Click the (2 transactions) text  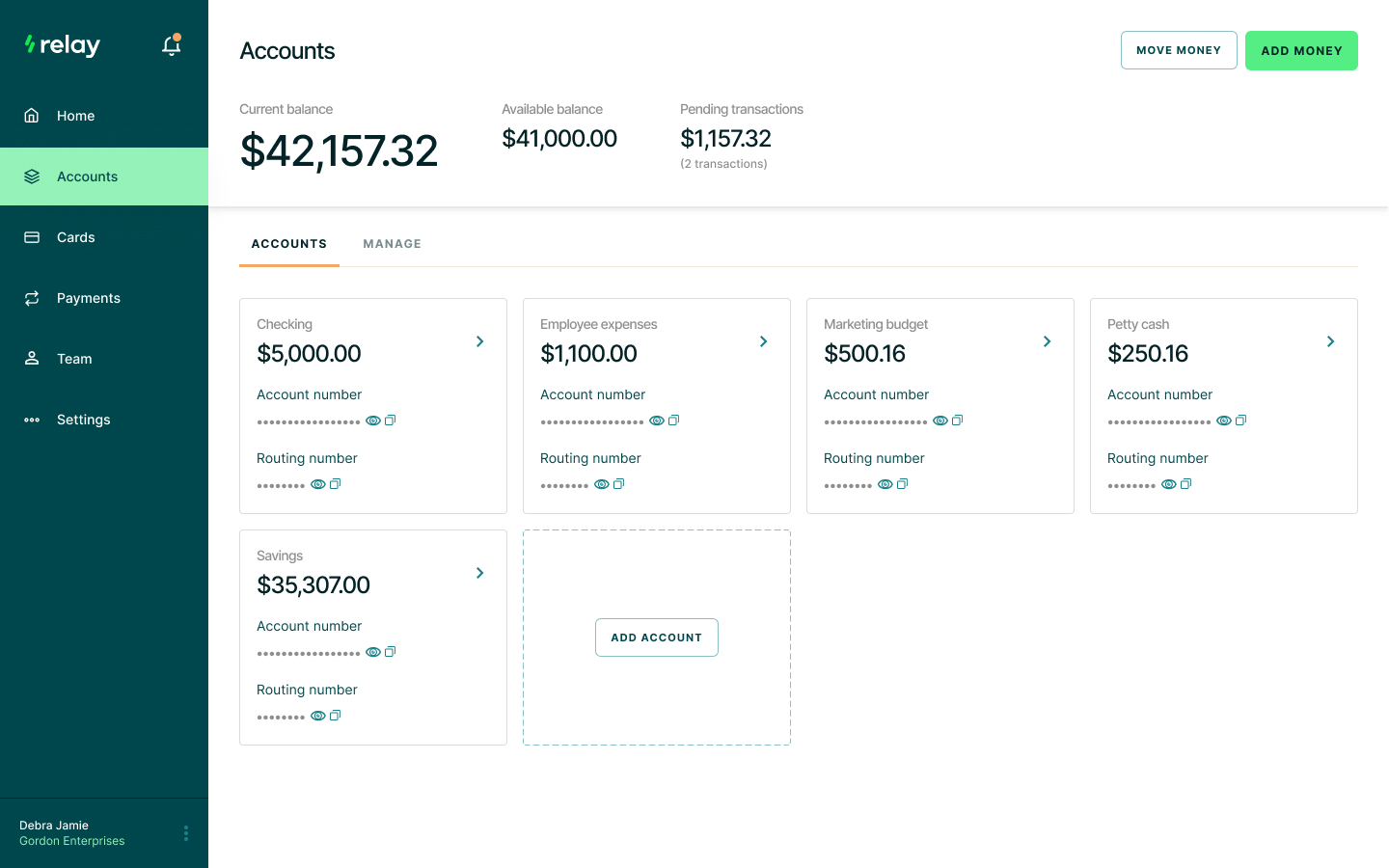point(723,164)
